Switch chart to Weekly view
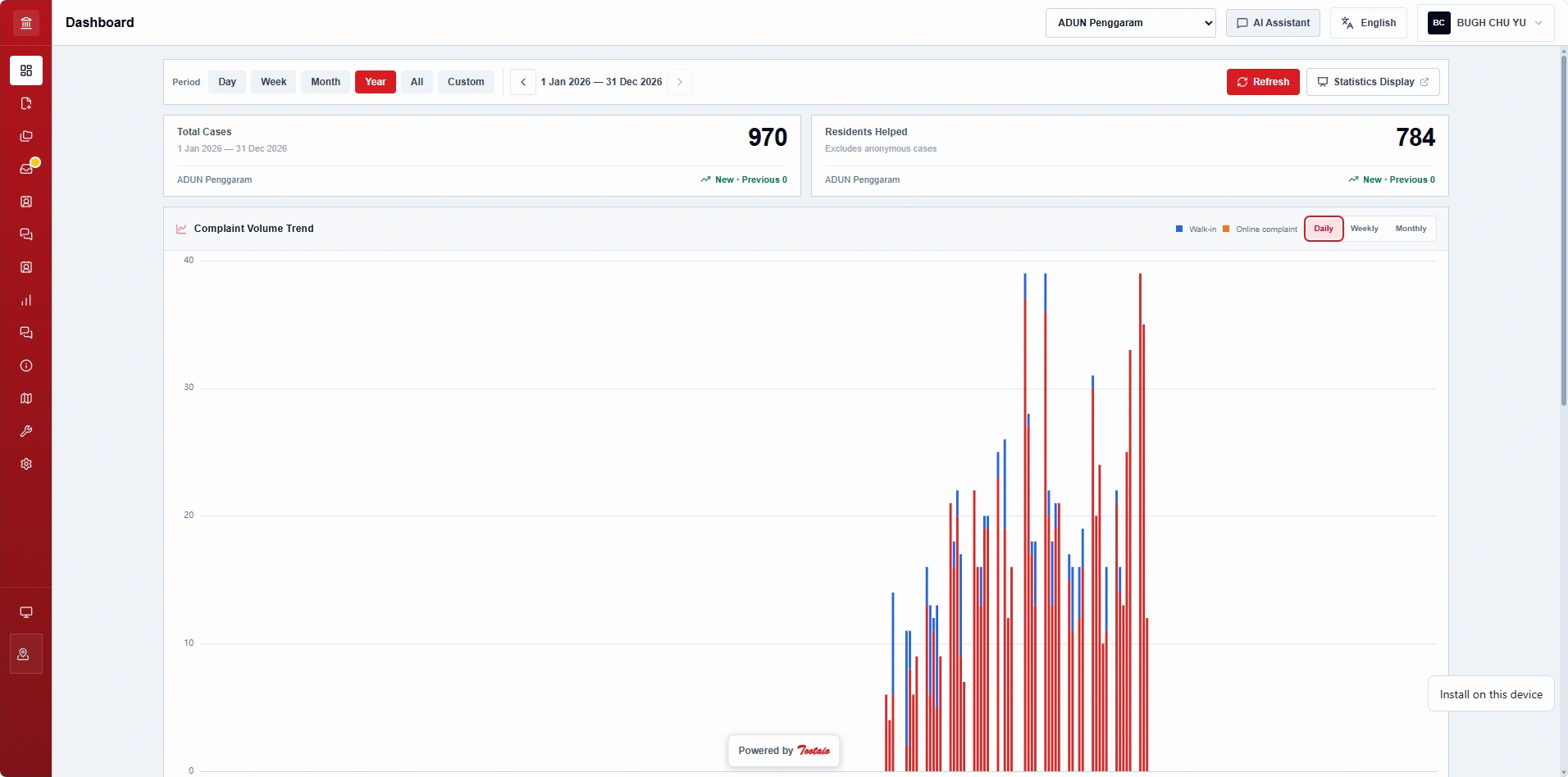1568x777 pixels. [x=1365, y=229]
